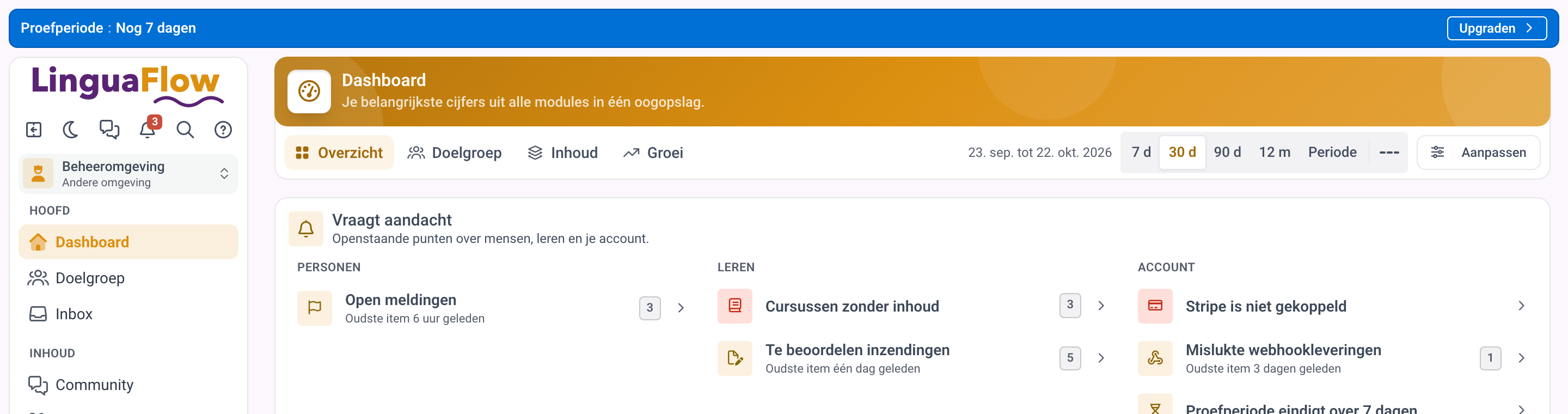The width and height of the screenshot is (1568, 414).
Task: Expand Stripe is niet gekoppeld chevron
Action: tap(1521, 306)
